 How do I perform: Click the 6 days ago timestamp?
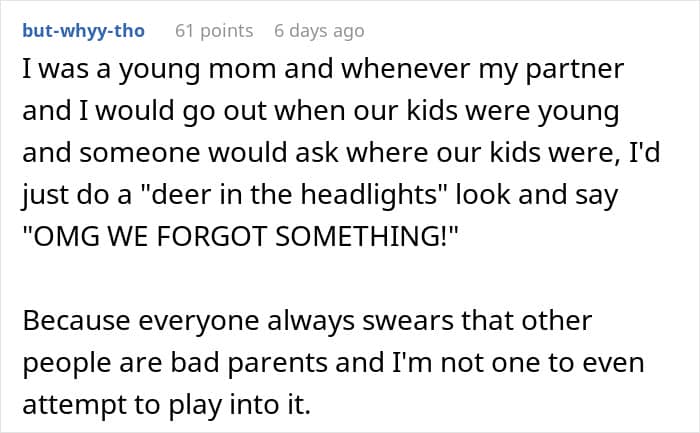319,31
